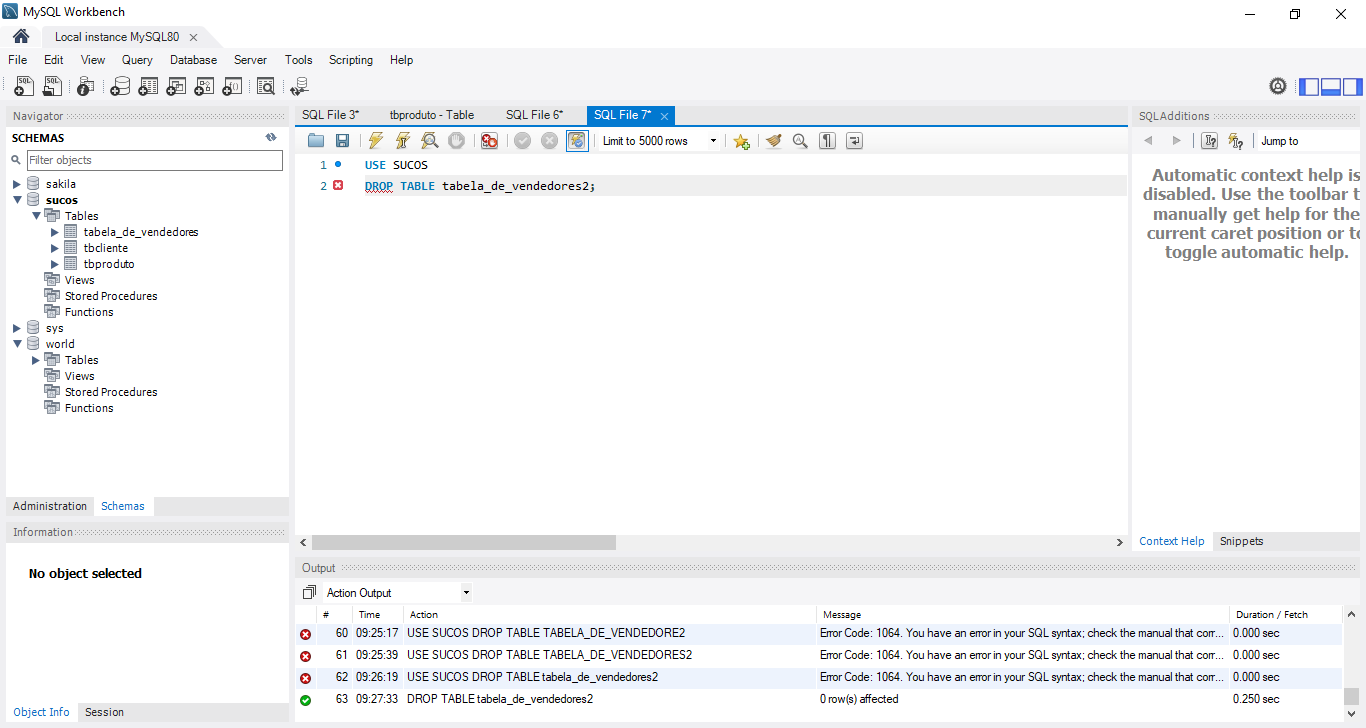Expand the sakila schema
The image size is (1366, 728).
[x=17, y=184]
